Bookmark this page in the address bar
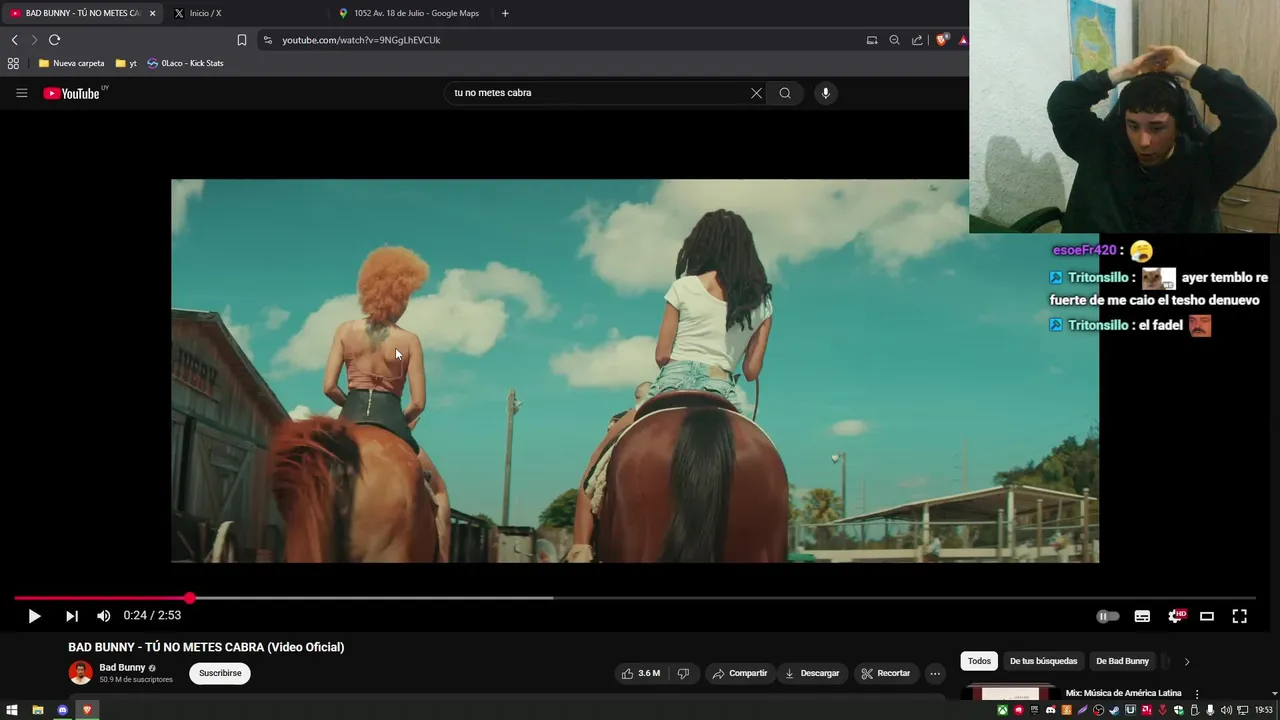The image size is (1280, 720). click(241, 40)
